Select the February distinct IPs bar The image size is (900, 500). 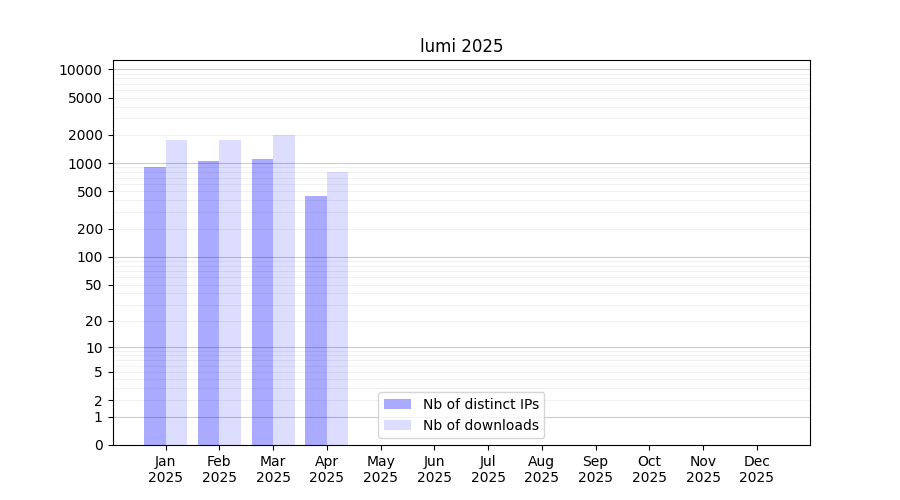pyautogui.click(x=208, y=303)
